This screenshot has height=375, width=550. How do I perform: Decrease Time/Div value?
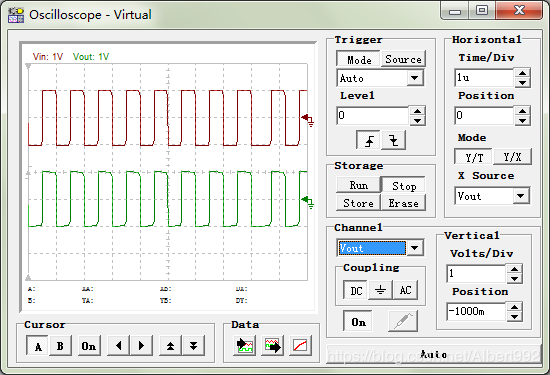tap(522, 83)
